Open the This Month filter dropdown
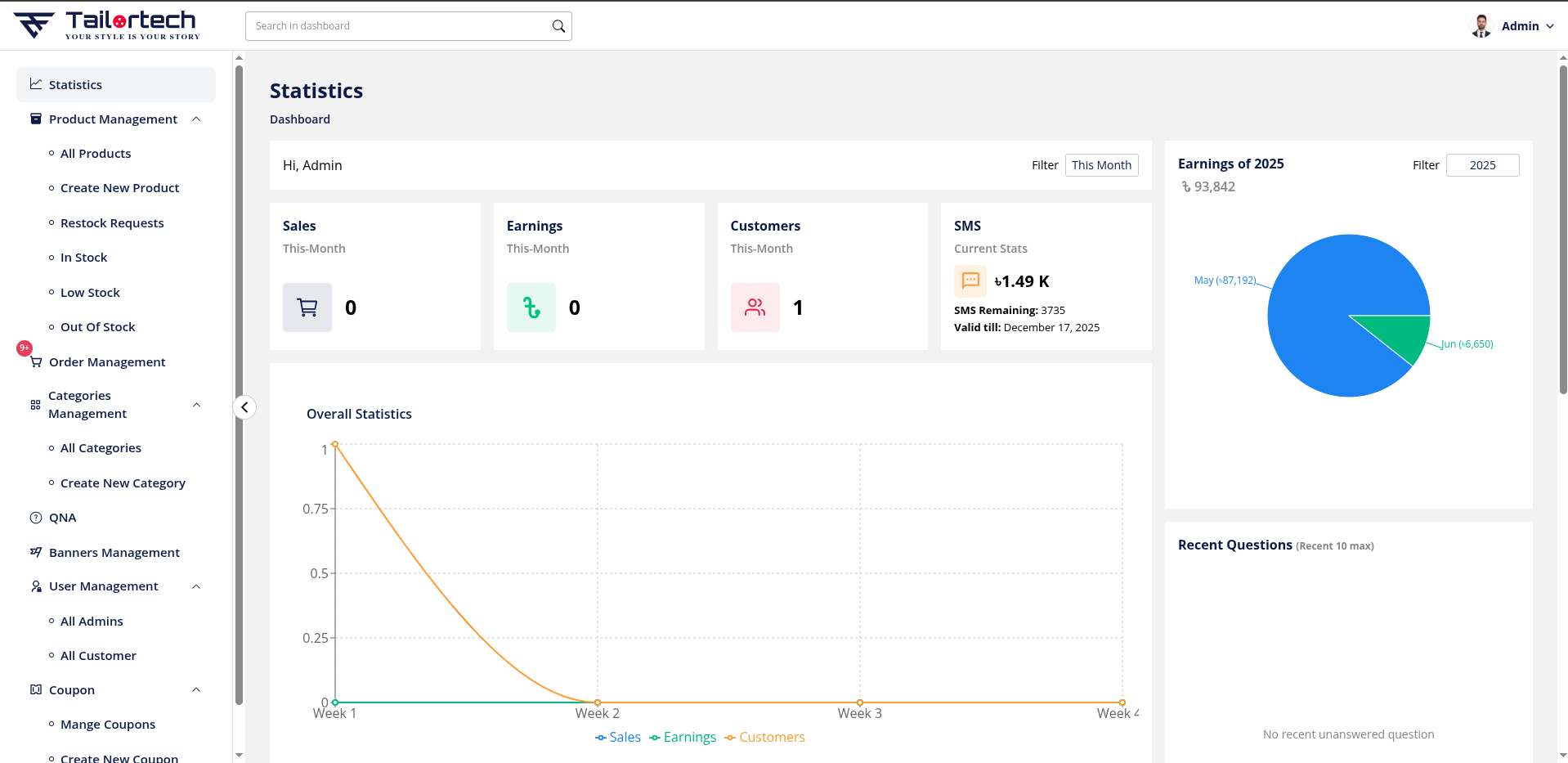This screenshot has width=1568, height=763. [x=1101, y=165]
